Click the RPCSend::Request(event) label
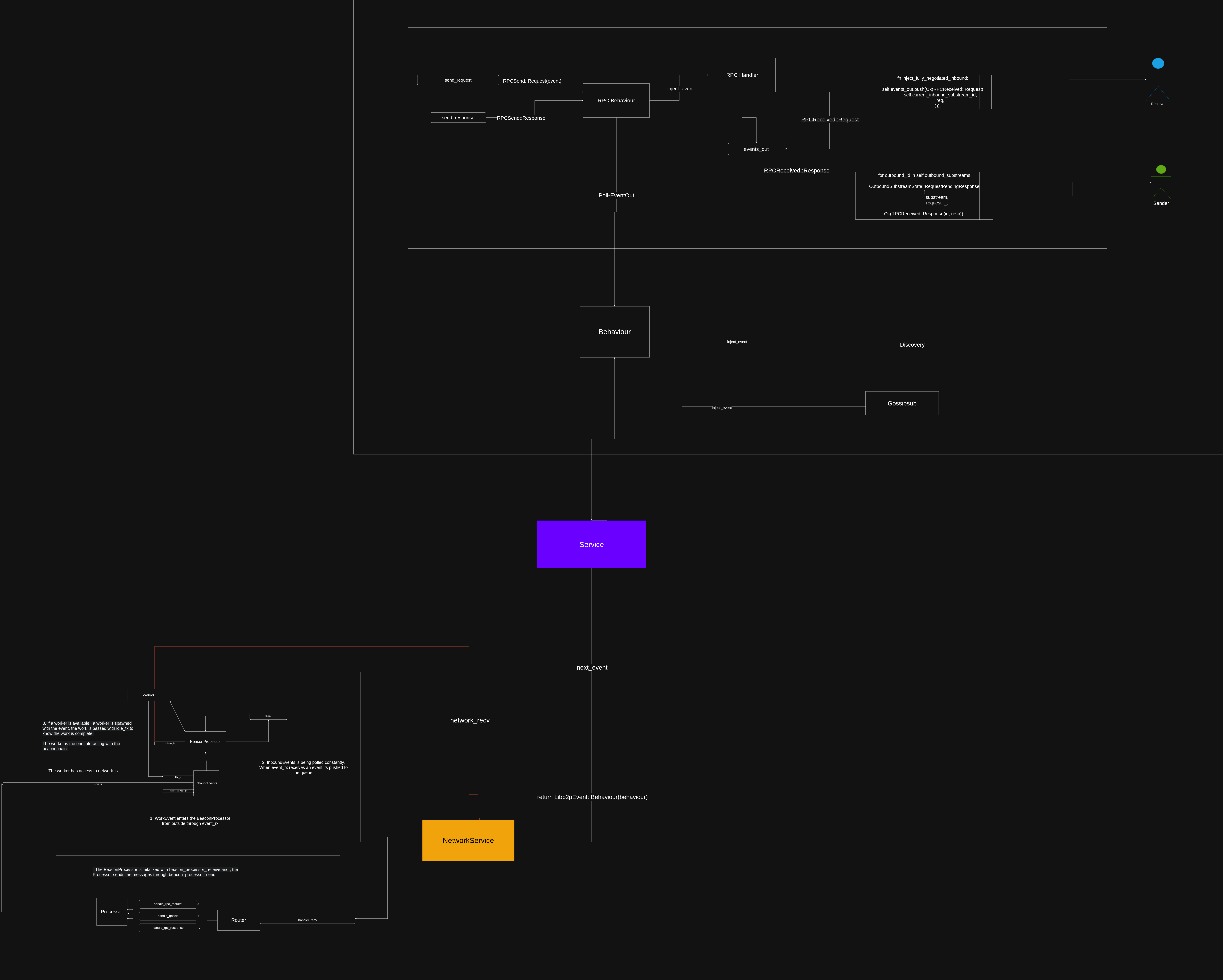Screen dimensions: 1223x980 (532, 81)
